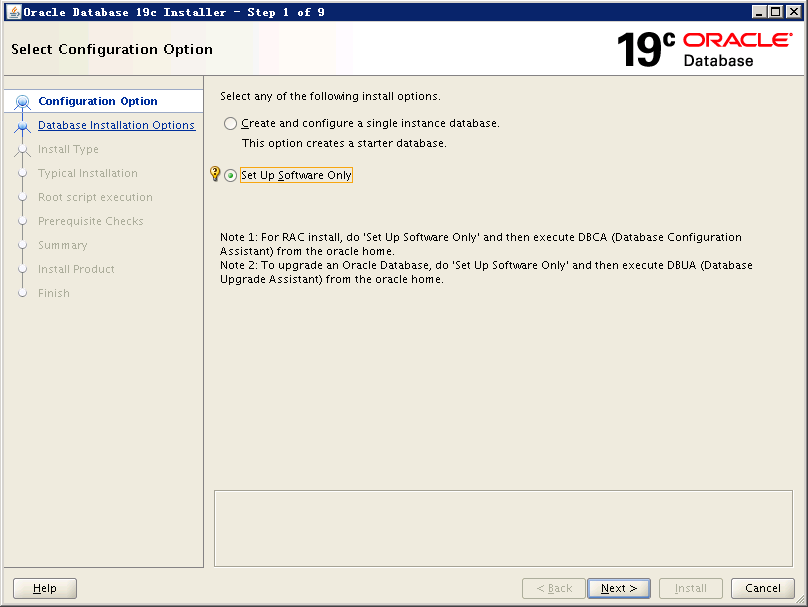The height and width of the screenshot is (607, 808).
Task: Click the Help button
Action: (45, 588)
